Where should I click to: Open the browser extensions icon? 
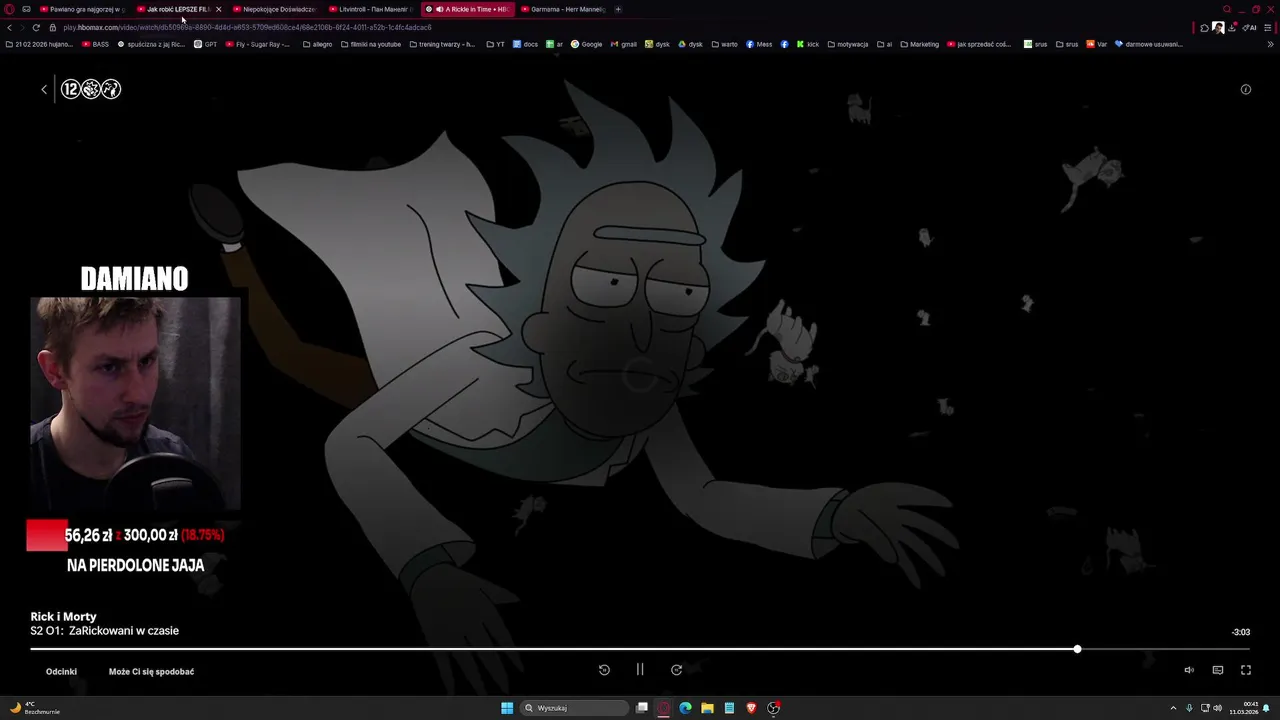(x=1204, y=28)
